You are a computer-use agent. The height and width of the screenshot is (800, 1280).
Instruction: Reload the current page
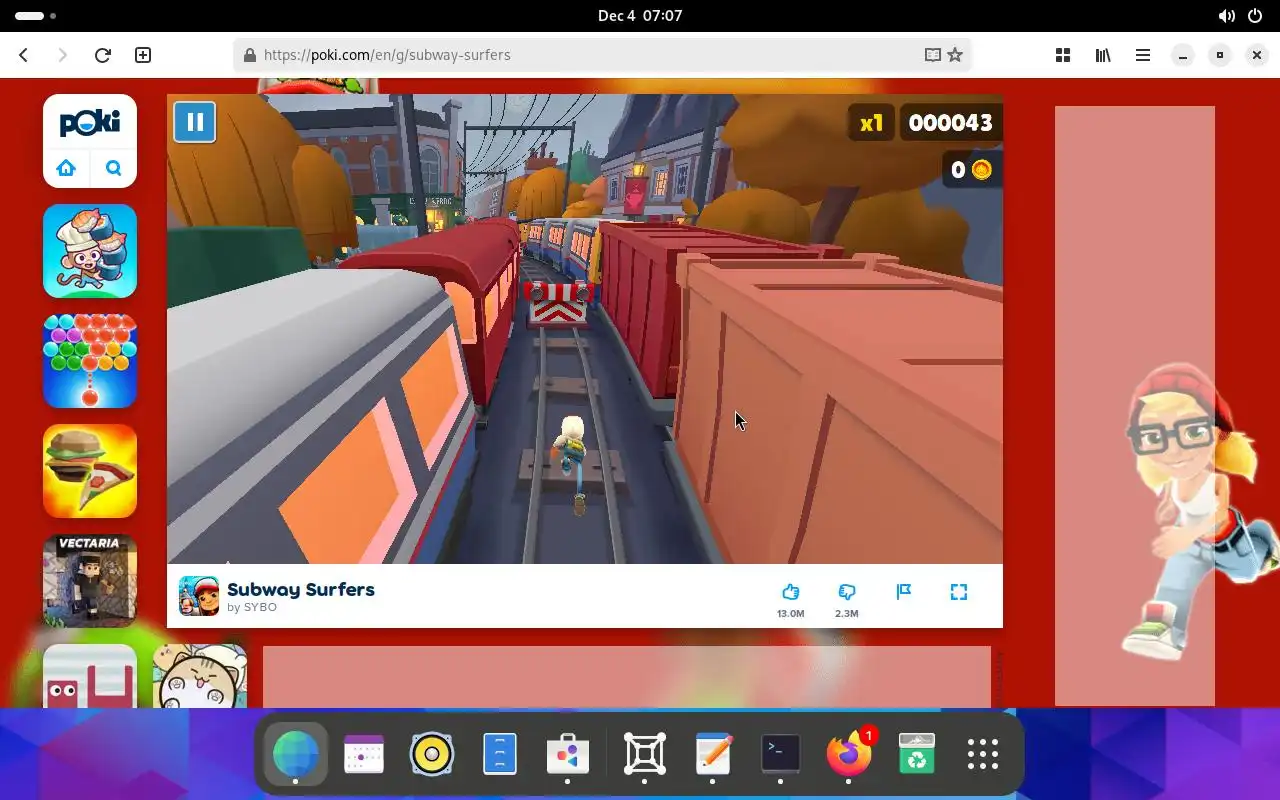102,55
